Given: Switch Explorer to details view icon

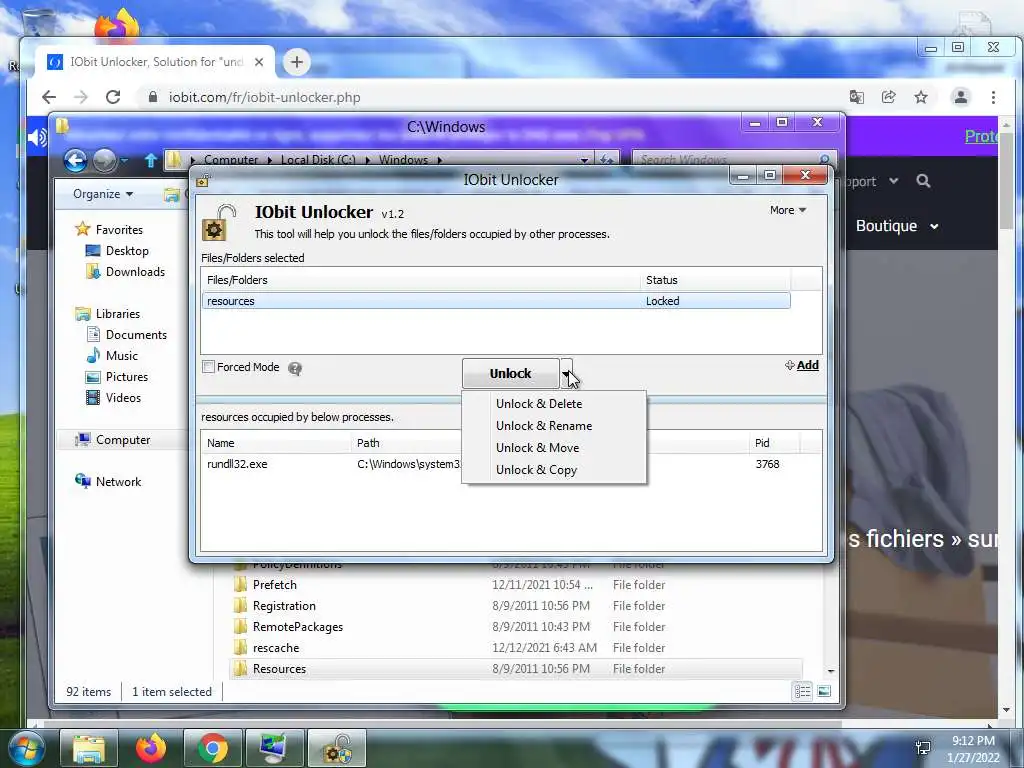Looking at the screenshot, I should (x=803, y=691).
